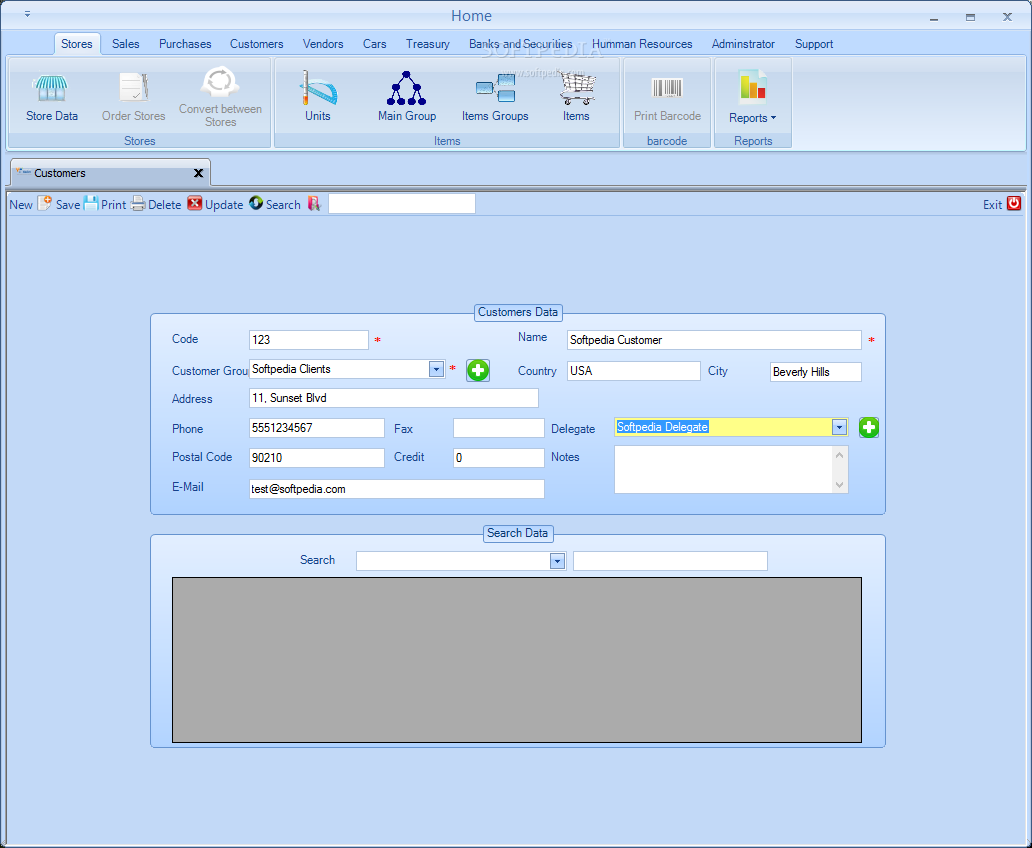
Task: Click the E-Mail input field
Action: pyautogui.click(x=397, y=489)
